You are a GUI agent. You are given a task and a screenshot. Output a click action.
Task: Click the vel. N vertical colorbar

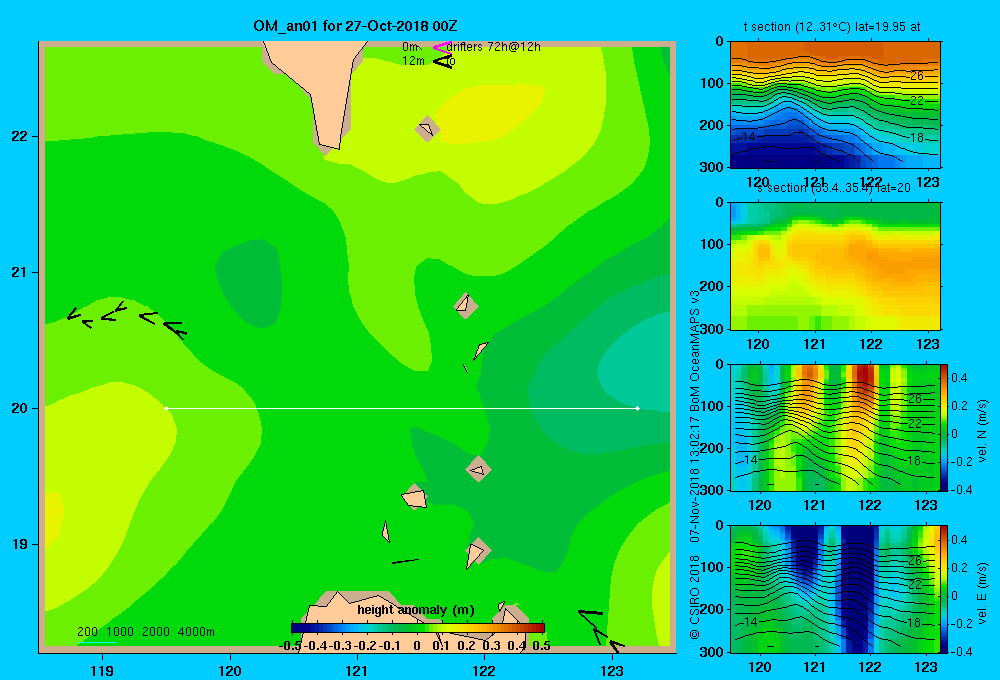(x=945, y=427)
